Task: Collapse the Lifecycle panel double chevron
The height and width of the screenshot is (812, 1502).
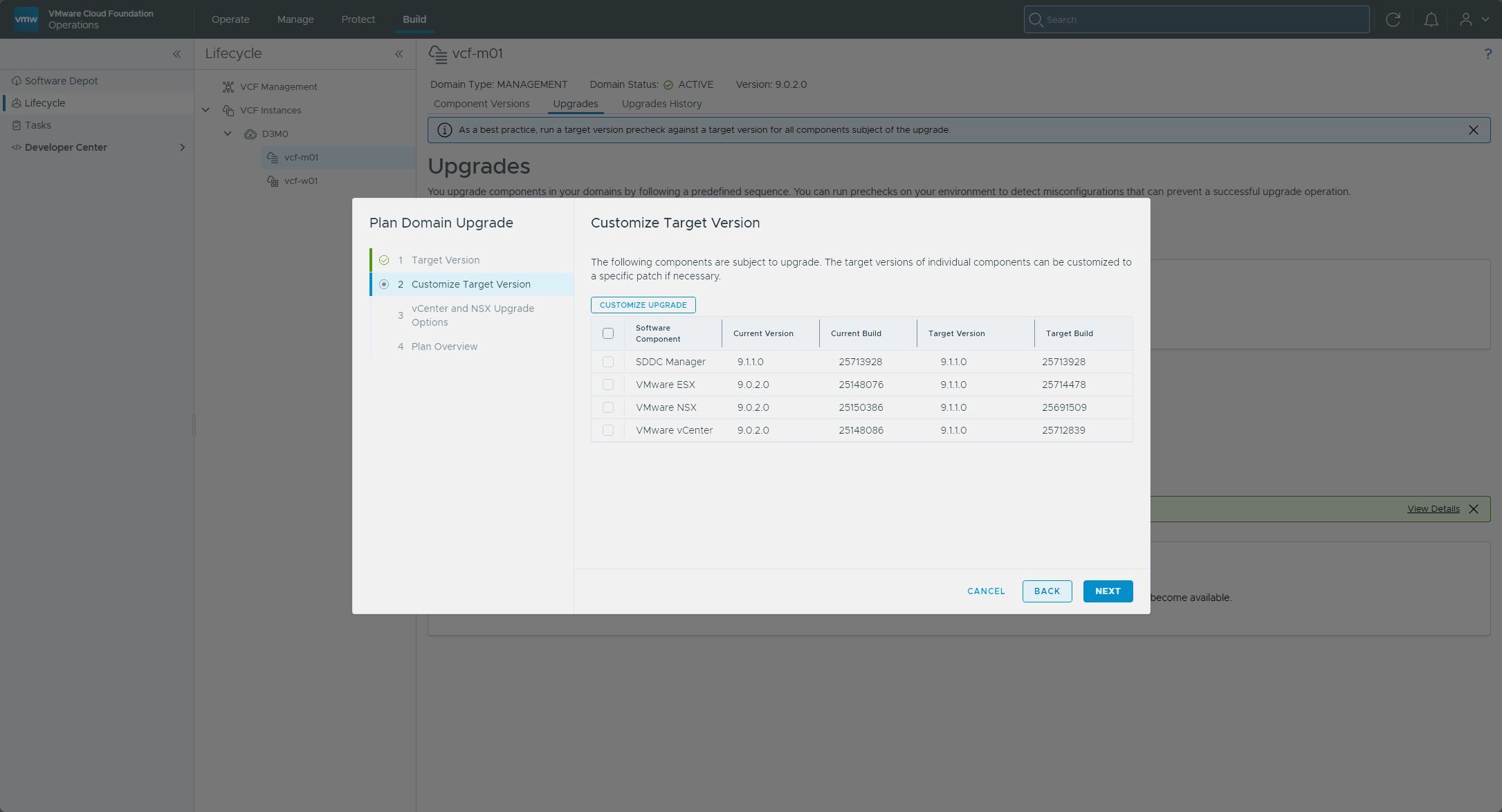Action: click(x=399, y=54)
